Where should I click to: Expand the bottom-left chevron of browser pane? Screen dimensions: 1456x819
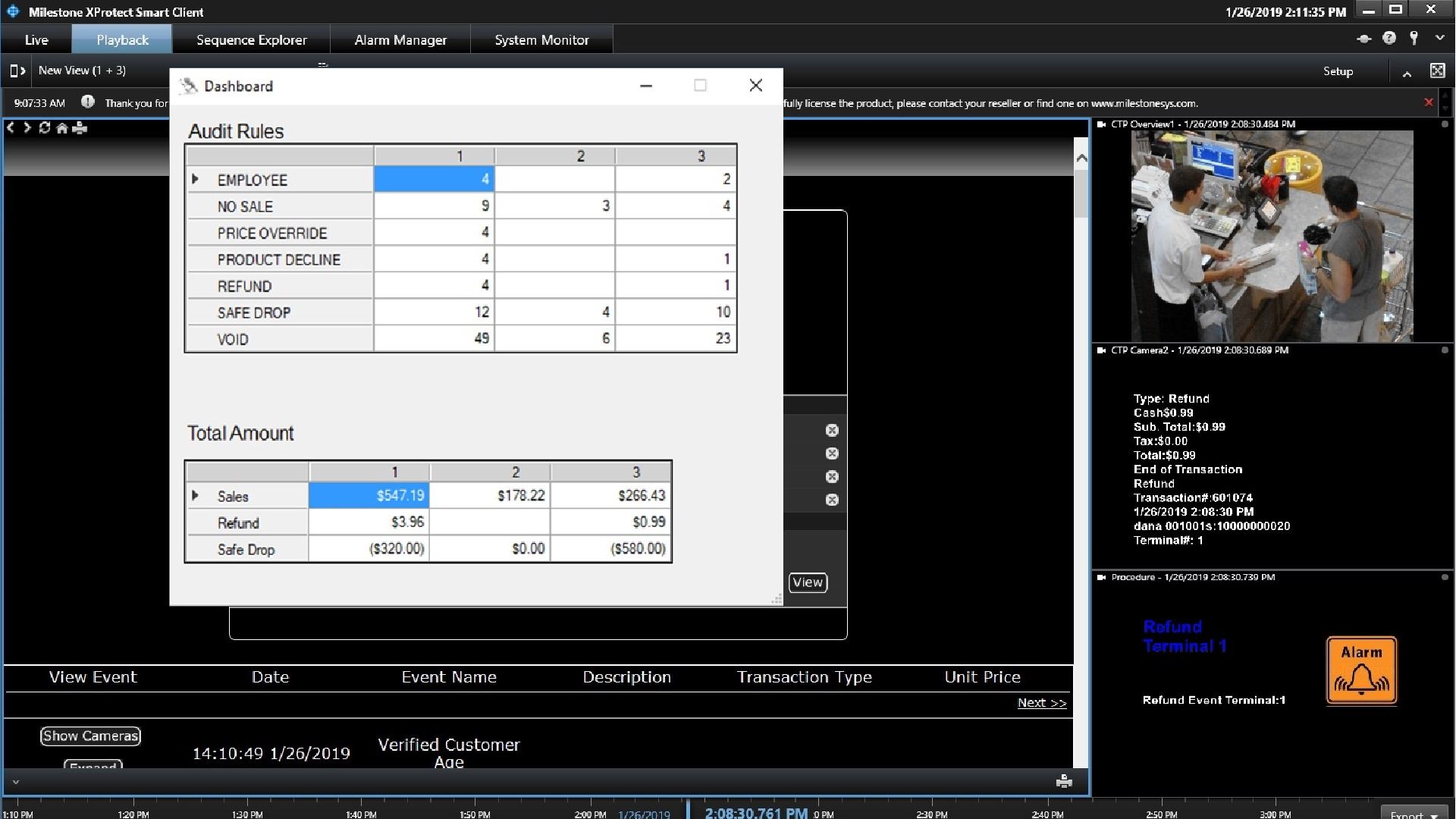click(15, 782)
